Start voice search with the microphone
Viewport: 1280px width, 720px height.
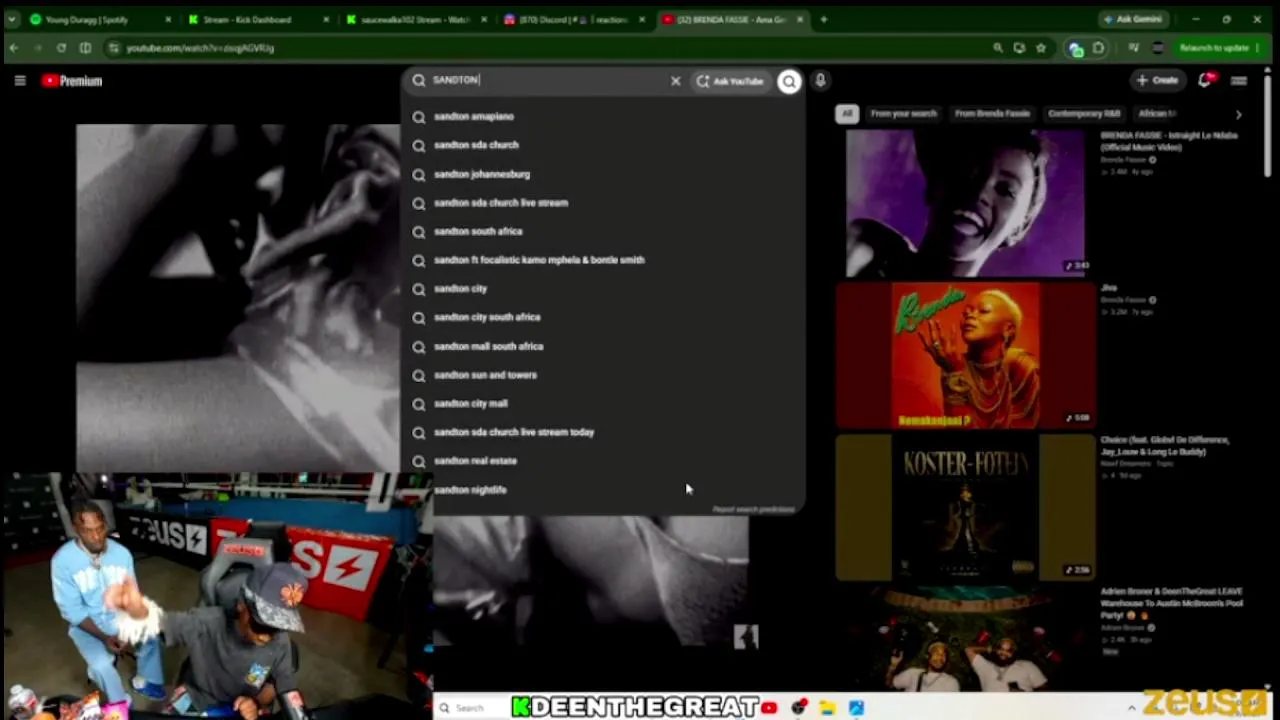(x=820, y=81)
